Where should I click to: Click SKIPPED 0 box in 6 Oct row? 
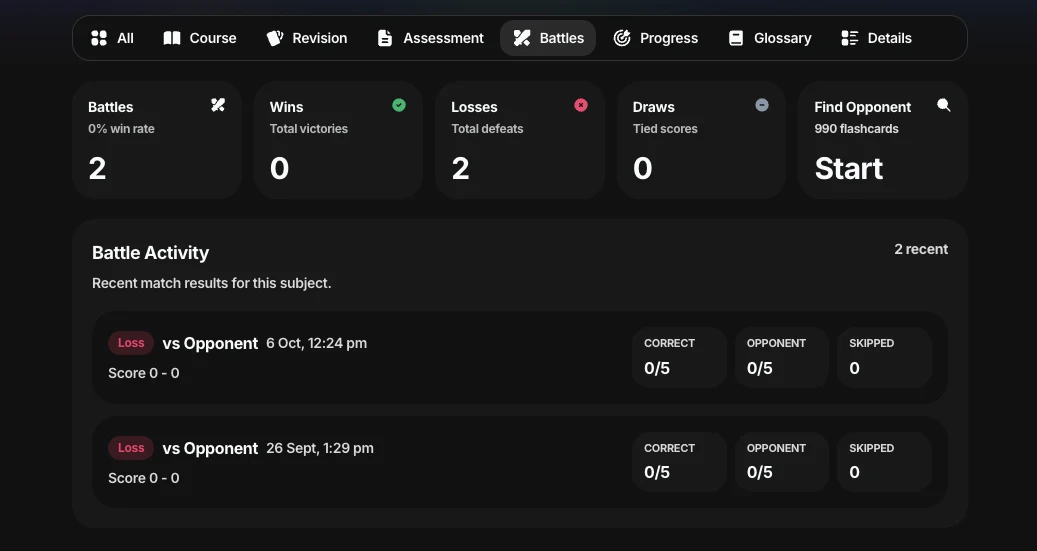pyautogui.click(x=884, y=357)
